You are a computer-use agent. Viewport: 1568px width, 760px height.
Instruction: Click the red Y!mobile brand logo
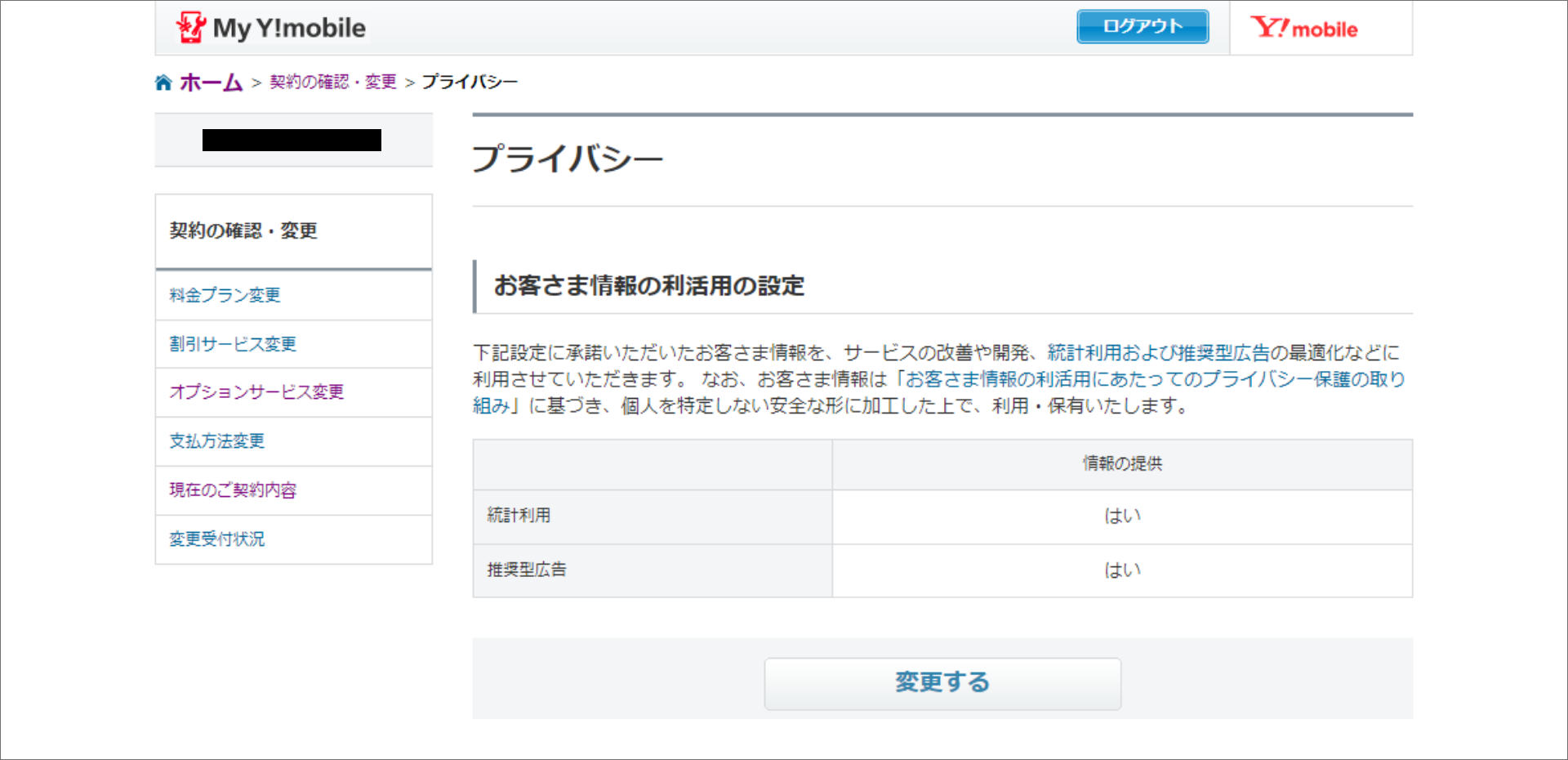tap(1303, 29)
